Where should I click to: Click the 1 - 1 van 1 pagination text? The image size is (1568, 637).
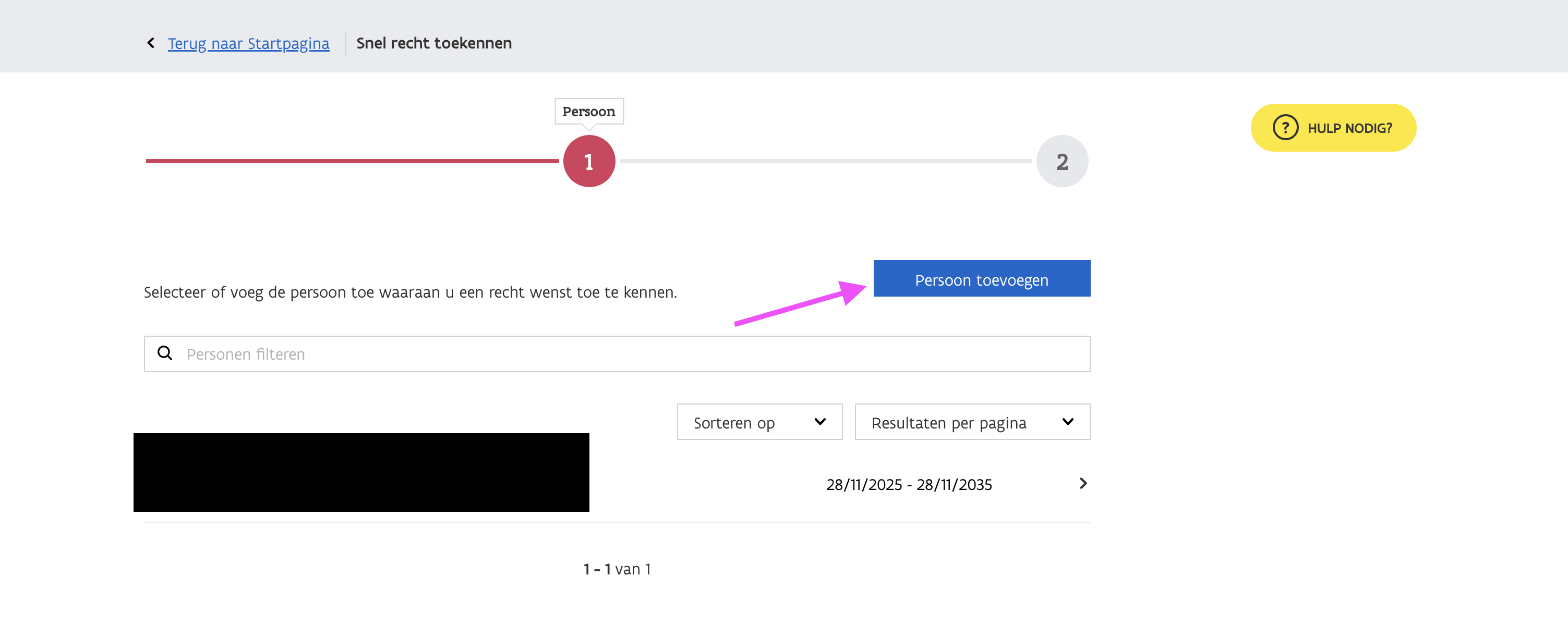pos(617,569)
